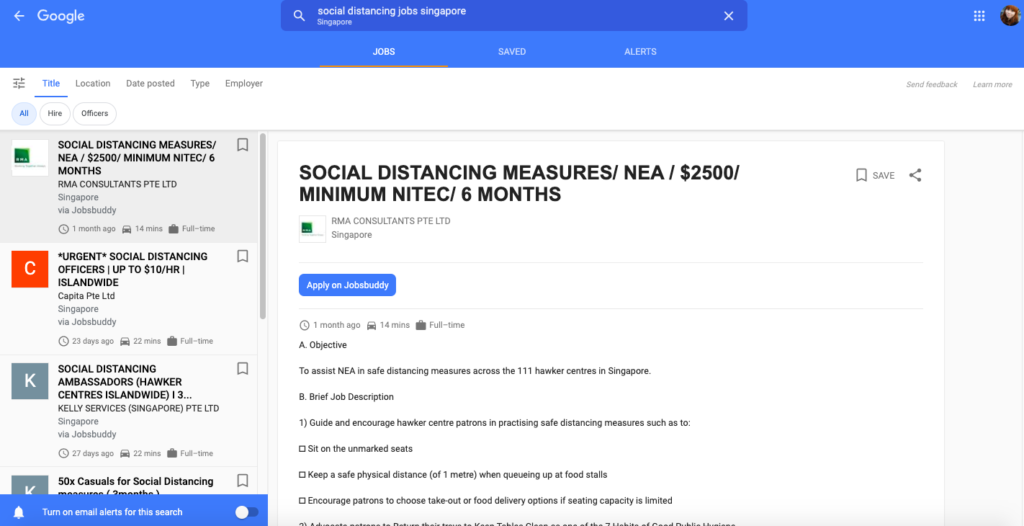Open the Type filter

(x=200, y=84)
